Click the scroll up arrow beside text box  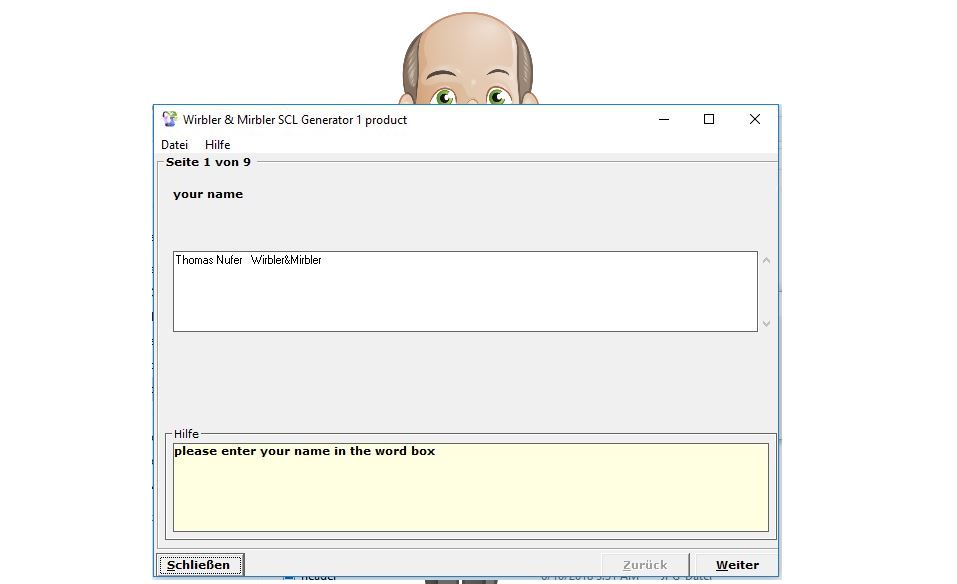coord(767,261)
